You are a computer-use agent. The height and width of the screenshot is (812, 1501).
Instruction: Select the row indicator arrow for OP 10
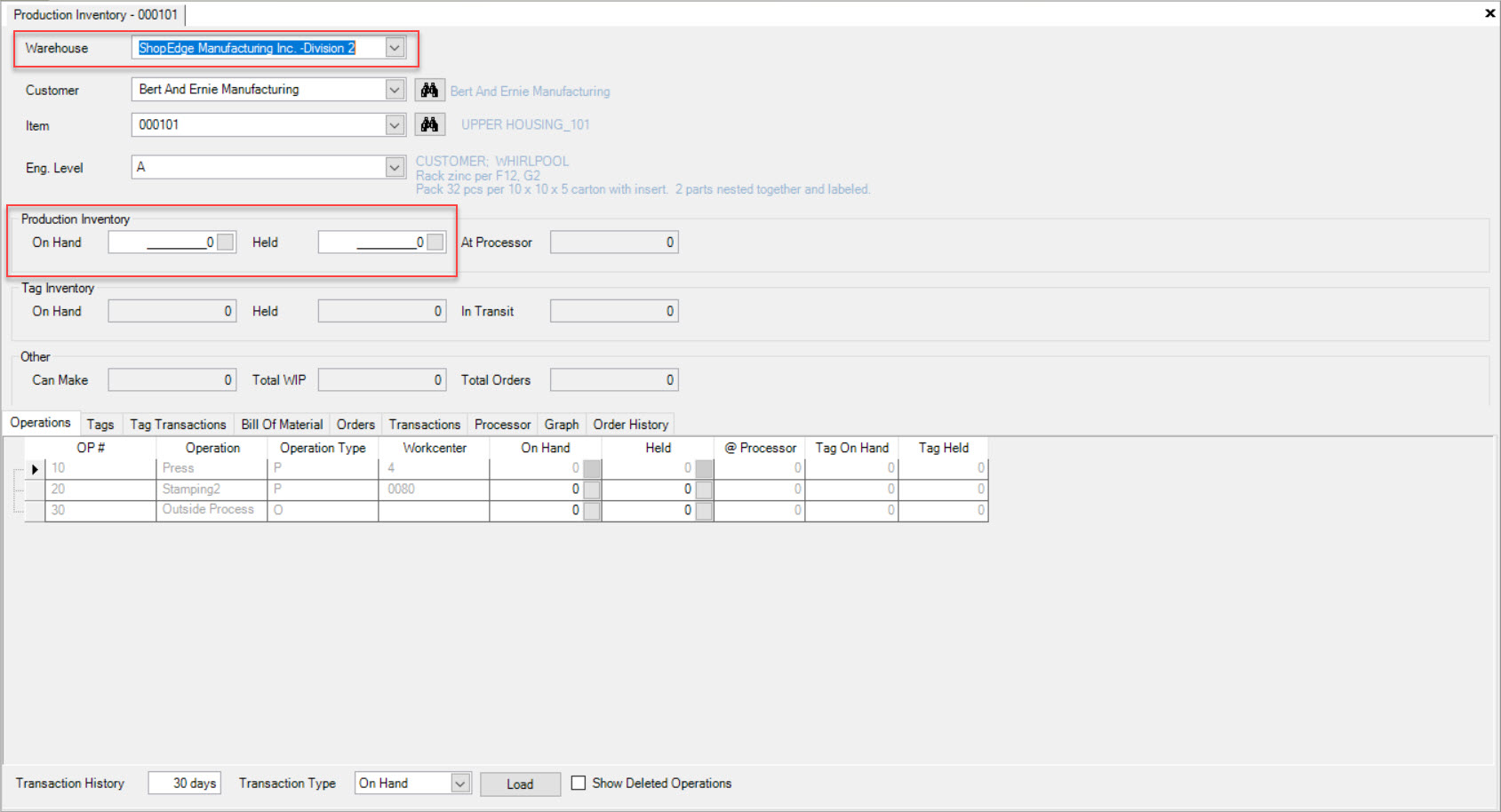click(35, 468)
